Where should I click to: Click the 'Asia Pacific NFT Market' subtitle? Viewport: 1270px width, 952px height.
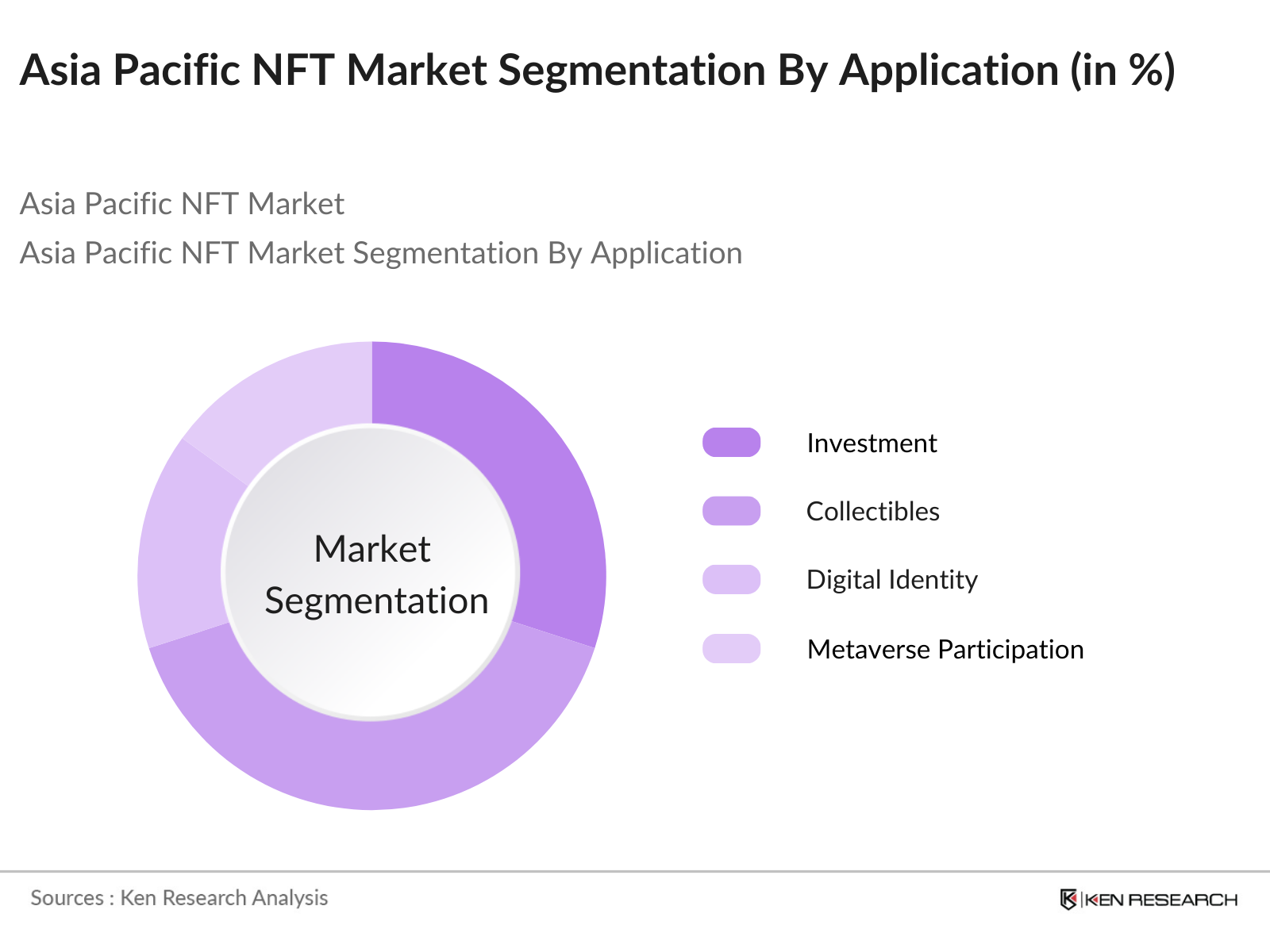182,204
